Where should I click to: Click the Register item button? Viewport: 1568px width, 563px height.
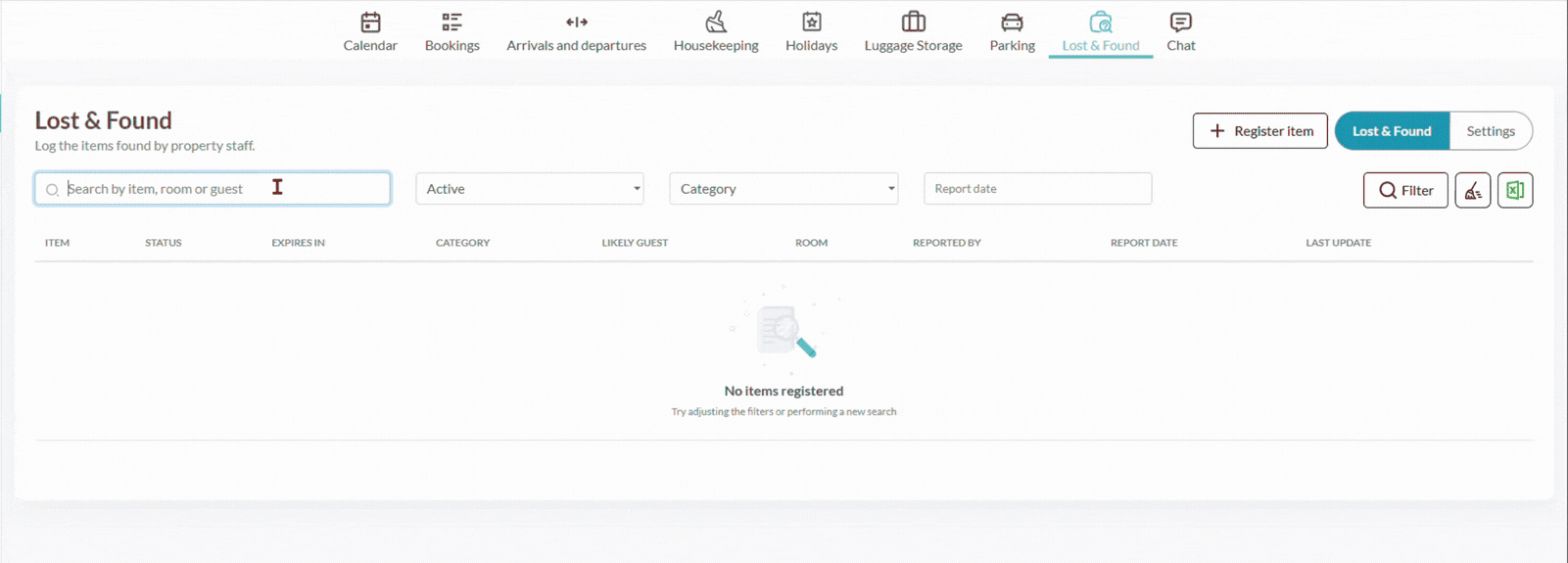pos(1260,131)
